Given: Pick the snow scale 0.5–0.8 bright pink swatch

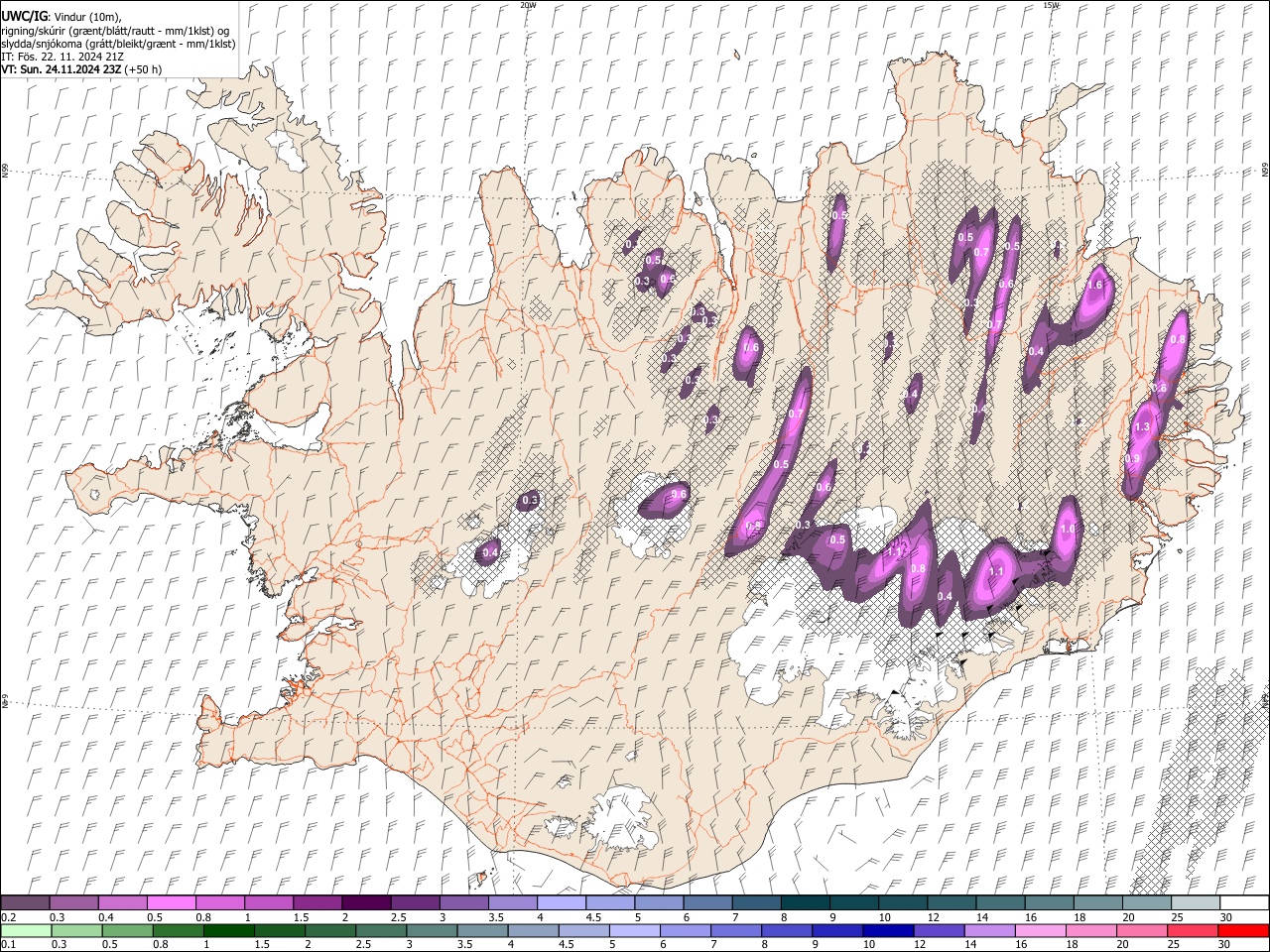Looking at the screenshot, I should coord(172,903).
